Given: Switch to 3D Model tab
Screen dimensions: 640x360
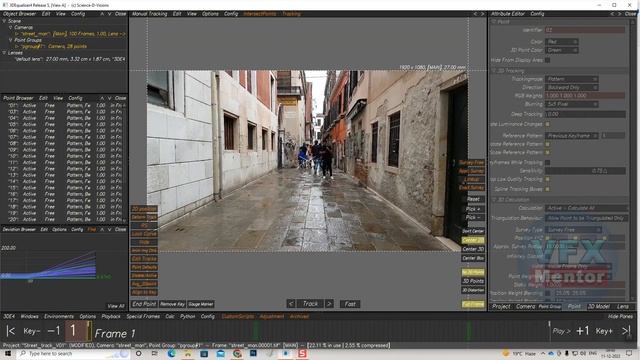Looking at the screenshot, I should [x=599, y=307].
